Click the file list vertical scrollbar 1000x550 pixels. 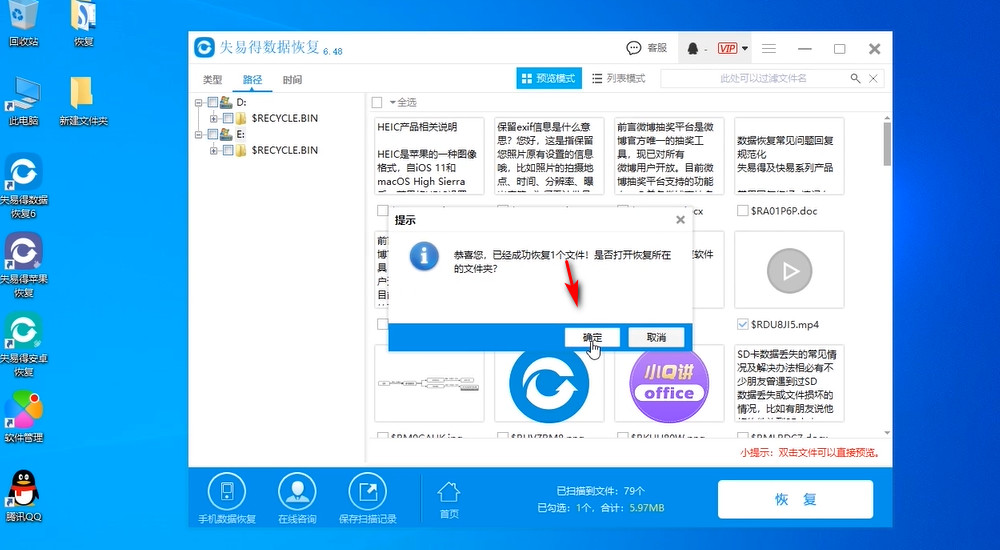pos(887,144)
